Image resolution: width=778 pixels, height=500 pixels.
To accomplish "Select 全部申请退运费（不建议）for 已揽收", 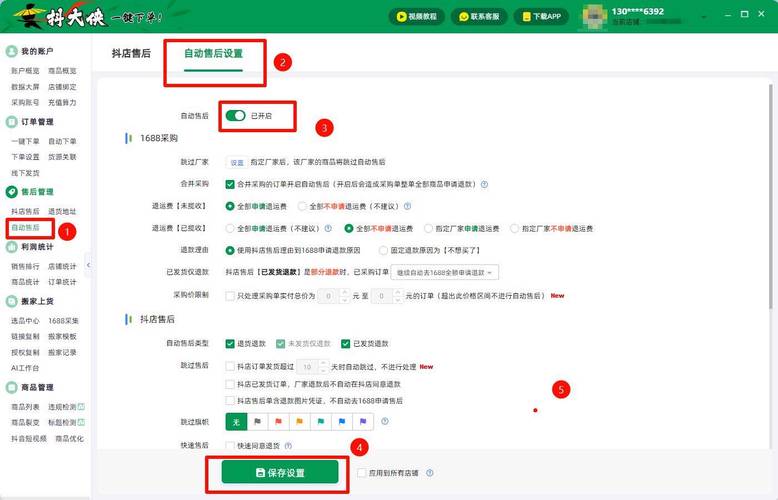I will [x=230, y=228].
